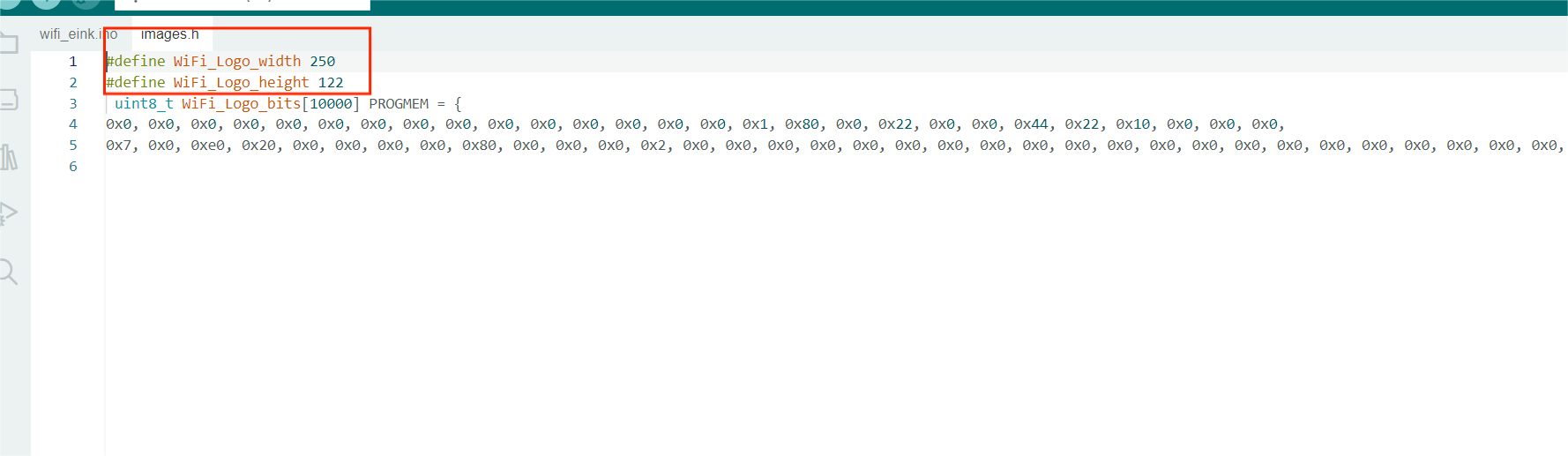
Task: Click the Upload arrow toolbar button
Action: [x=46, y=3]
